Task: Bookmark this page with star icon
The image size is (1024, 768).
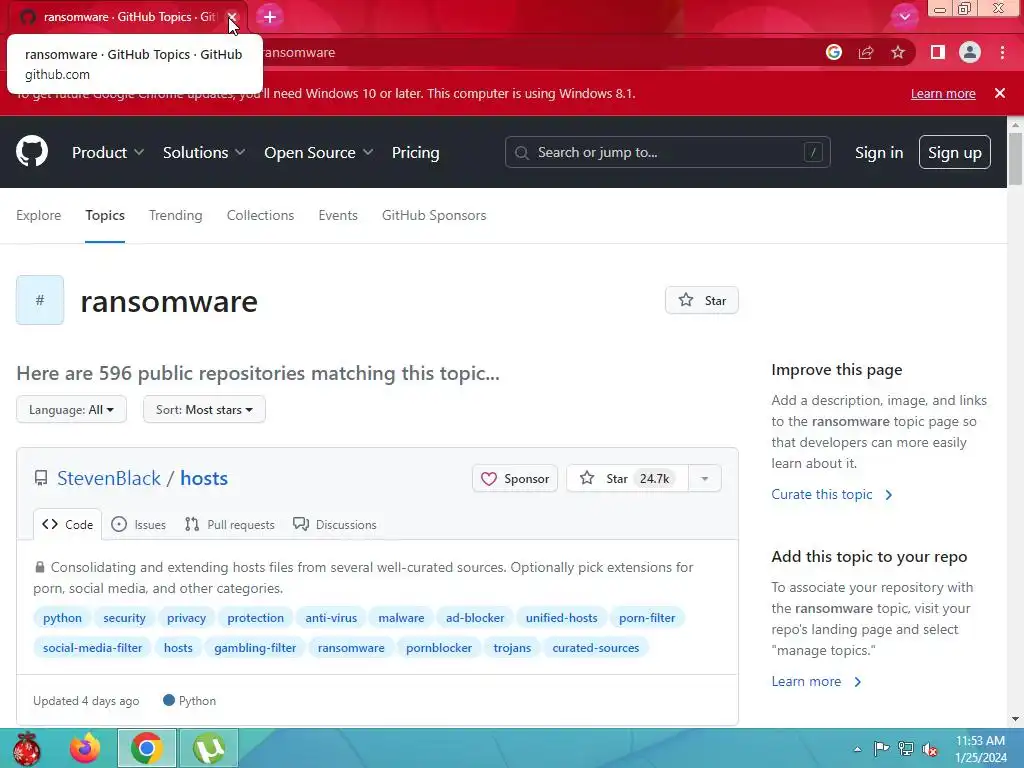Action: (x=898, y=52)
